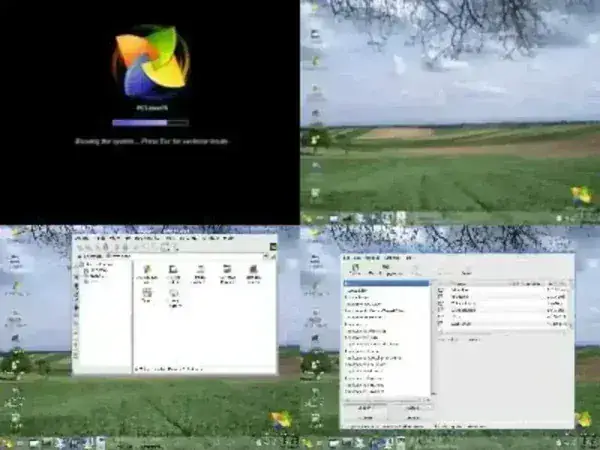Open the start menu on the empty desktop screenshot
This screenshot has height=450, width=600.
307,218
